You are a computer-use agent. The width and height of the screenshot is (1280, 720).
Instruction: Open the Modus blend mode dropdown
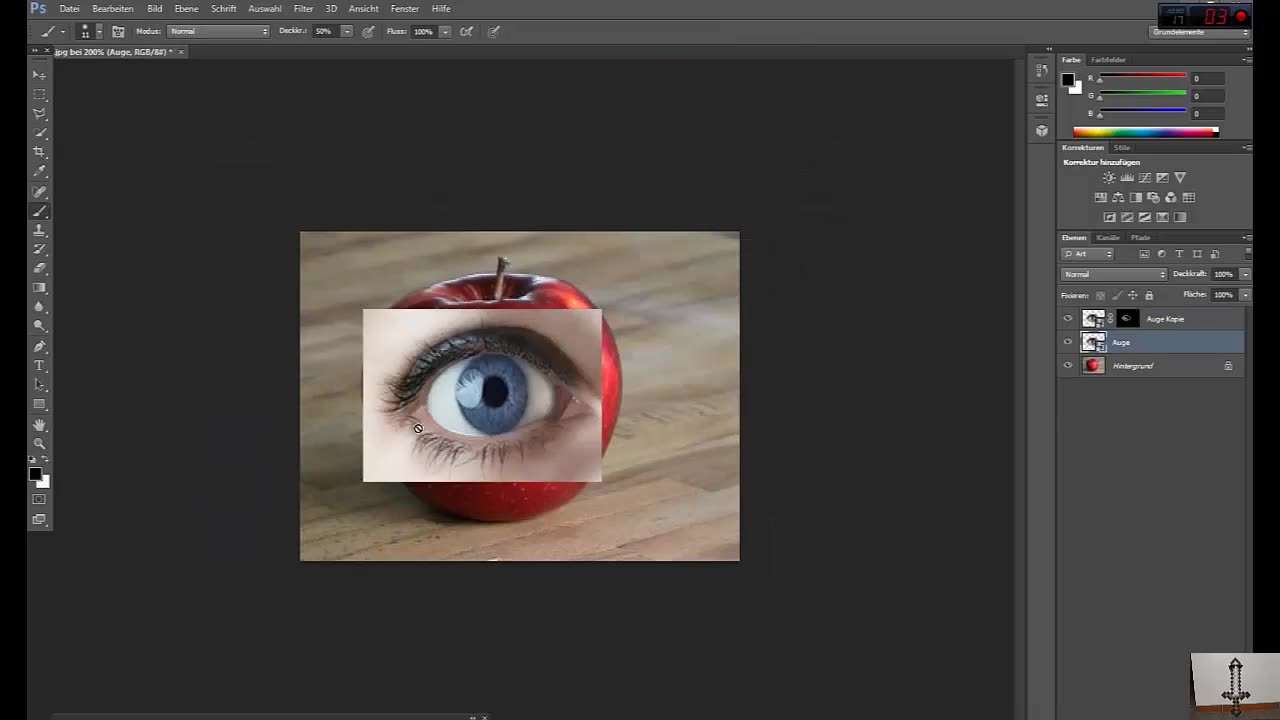219,32
